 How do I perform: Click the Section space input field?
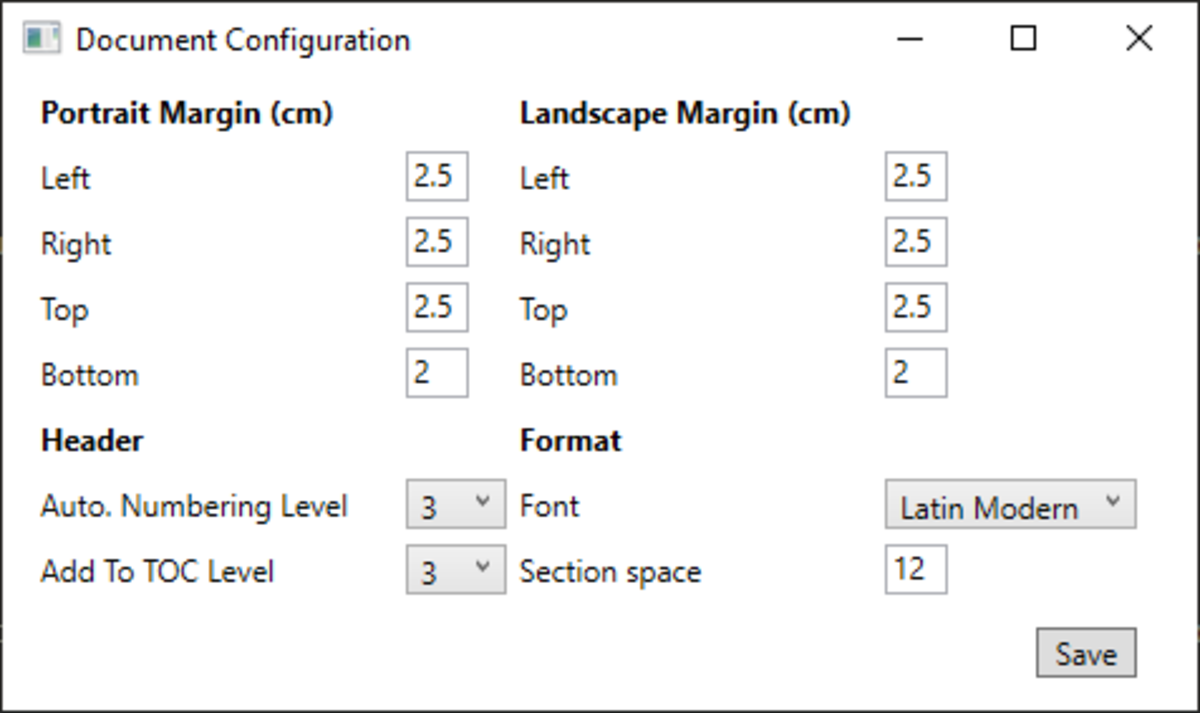(x=916, y=570)
